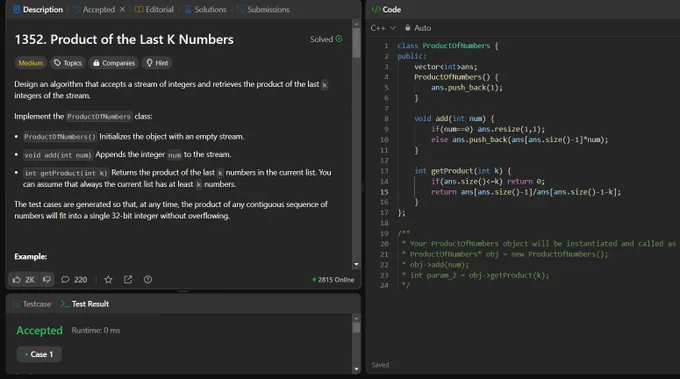This screenshot has width=680, height=379.
Task: Share the problem link icon
Action: click(128, 280)
